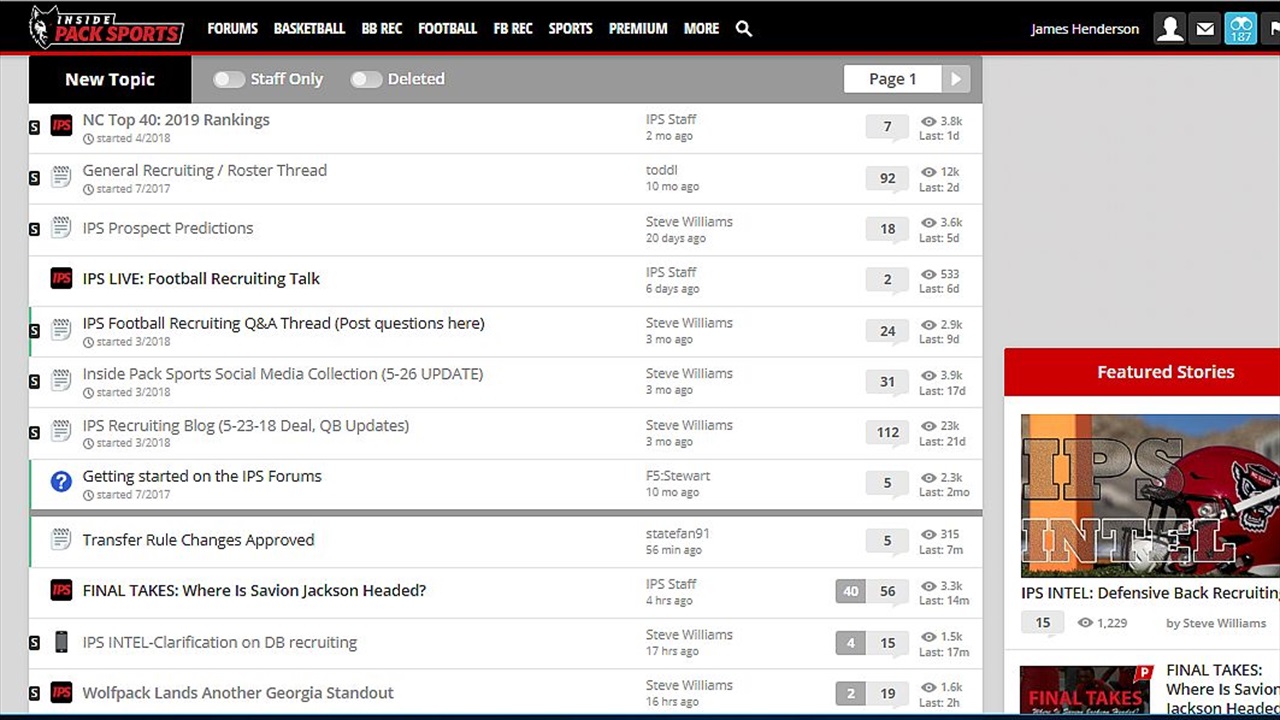Screen dimensions: 1280x720
Task: Click reply count 92 on General Recruiting
Action: point(888,178)
